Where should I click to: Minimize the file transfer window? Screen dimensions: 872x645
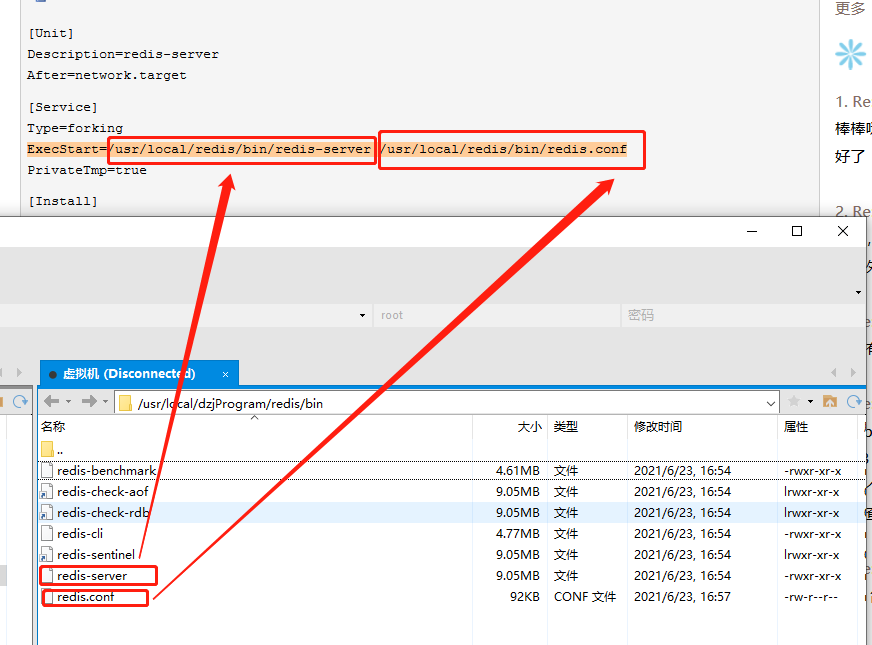(752, 231)
